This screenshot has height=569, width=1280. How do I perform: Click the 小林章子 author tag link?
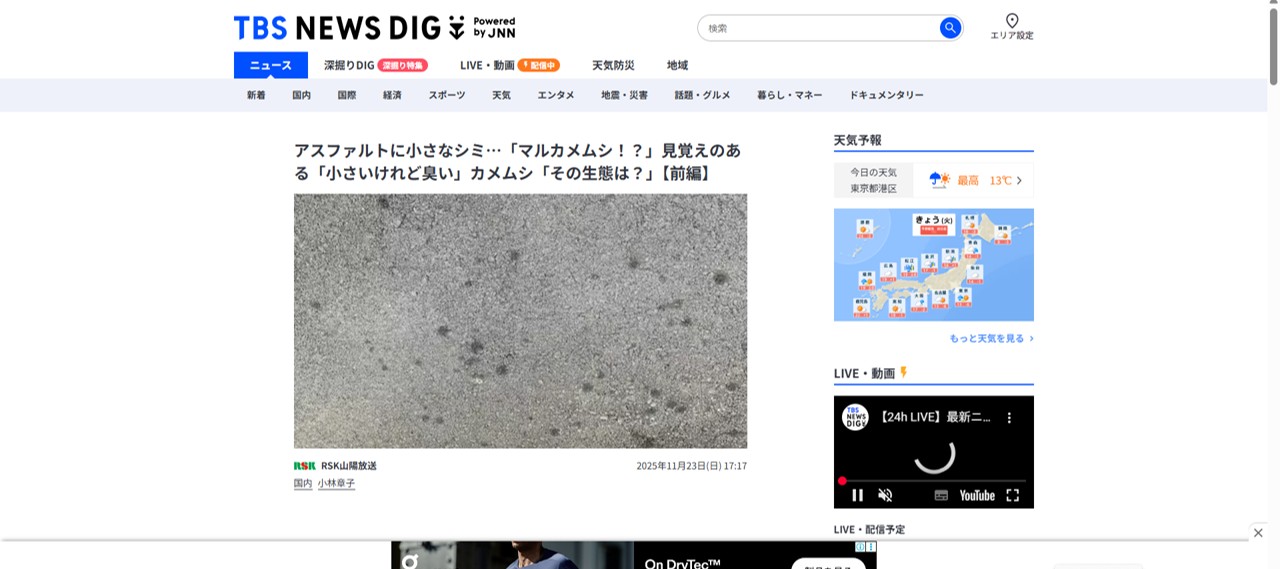336,484
